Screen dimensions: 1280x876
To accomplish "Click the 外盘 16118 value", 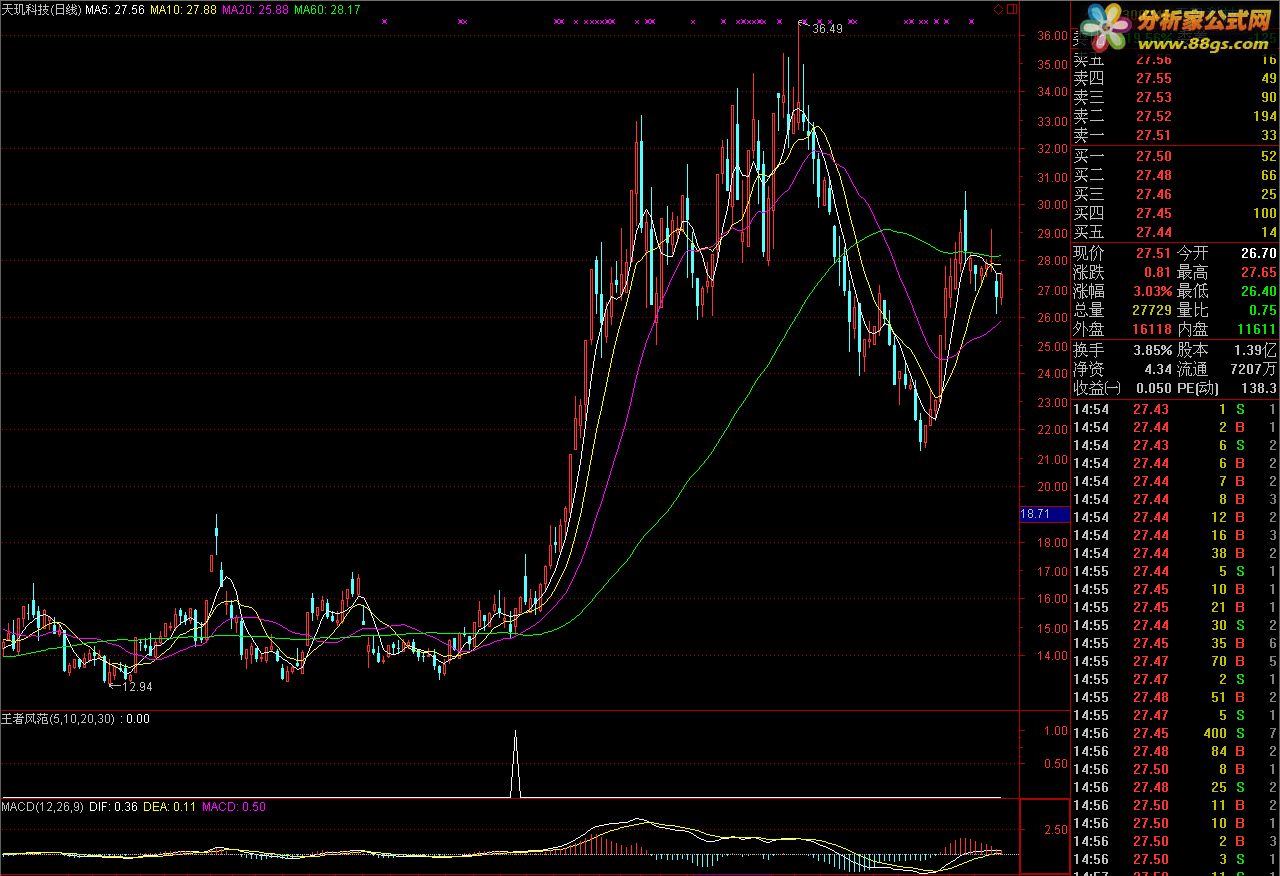I will pos(1152,329).
